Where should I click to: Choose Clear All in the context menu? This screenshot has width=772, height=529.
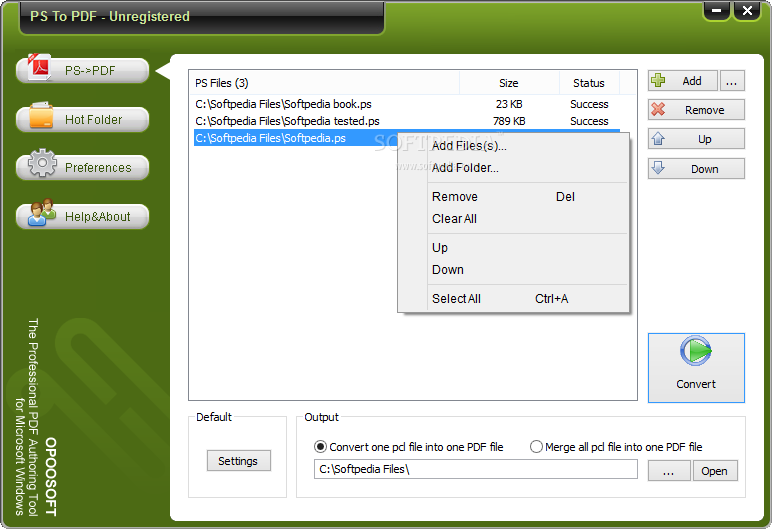pos(514,219)
